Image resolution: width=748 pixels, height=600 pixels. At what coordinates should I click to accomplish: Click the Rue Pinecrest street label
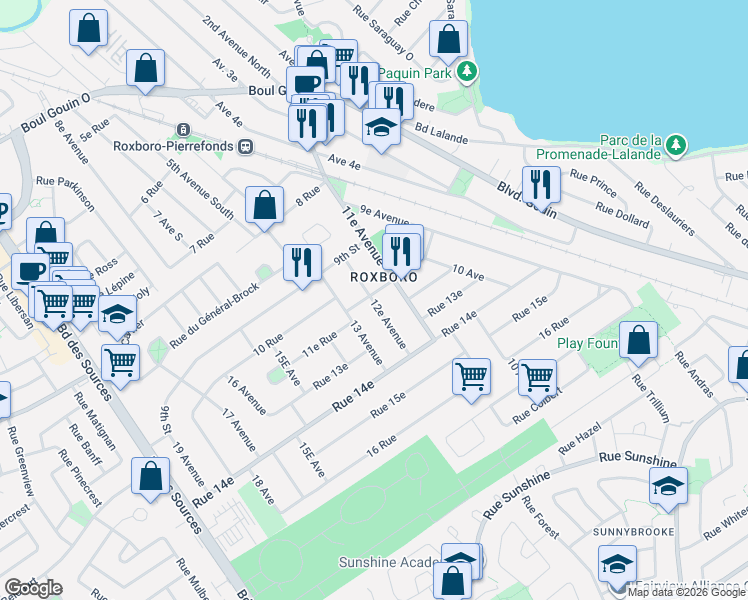point(80,478)
